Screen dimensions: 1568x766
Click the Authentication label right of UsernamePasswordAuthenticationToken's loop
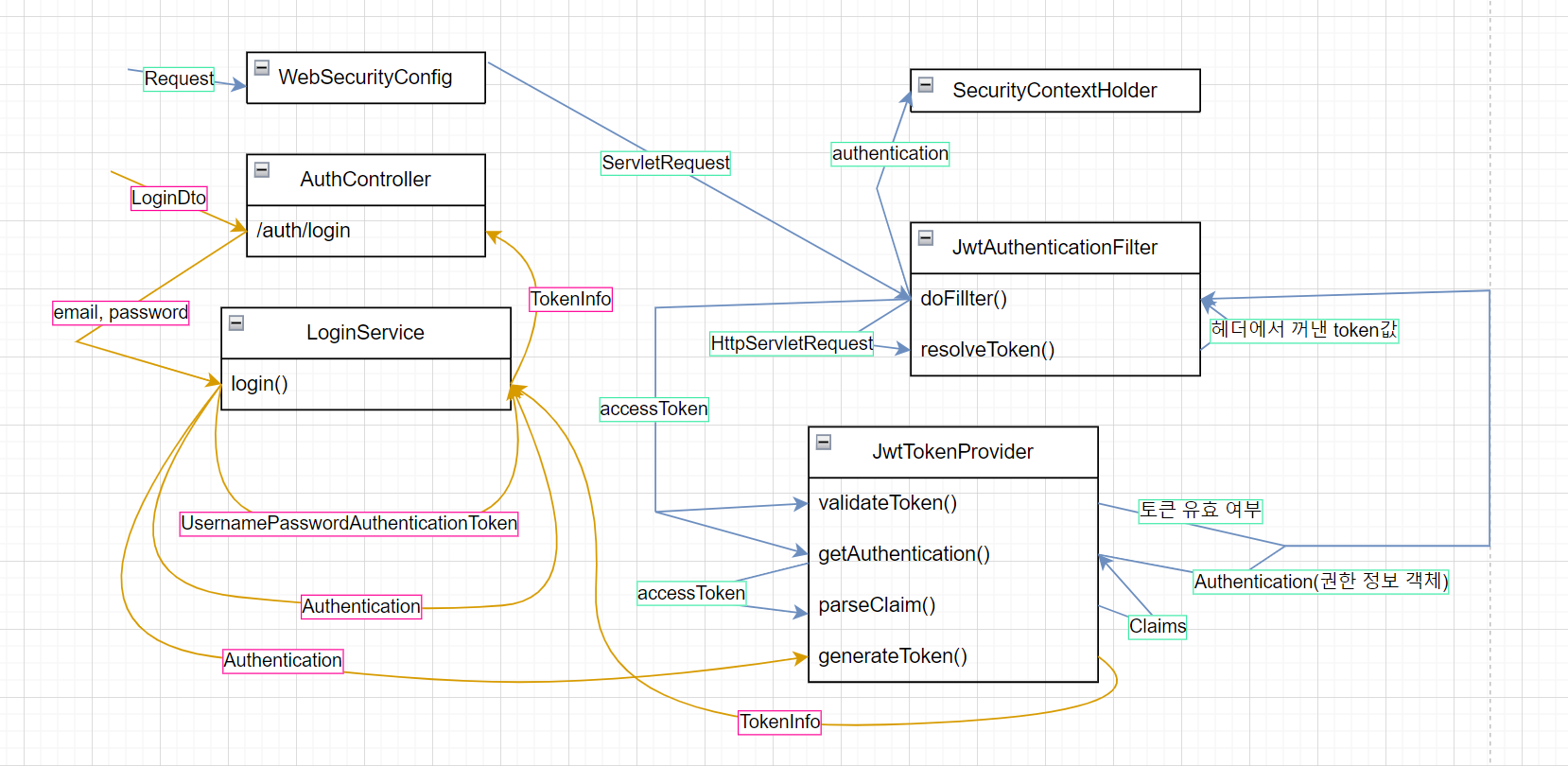[361, 606]
